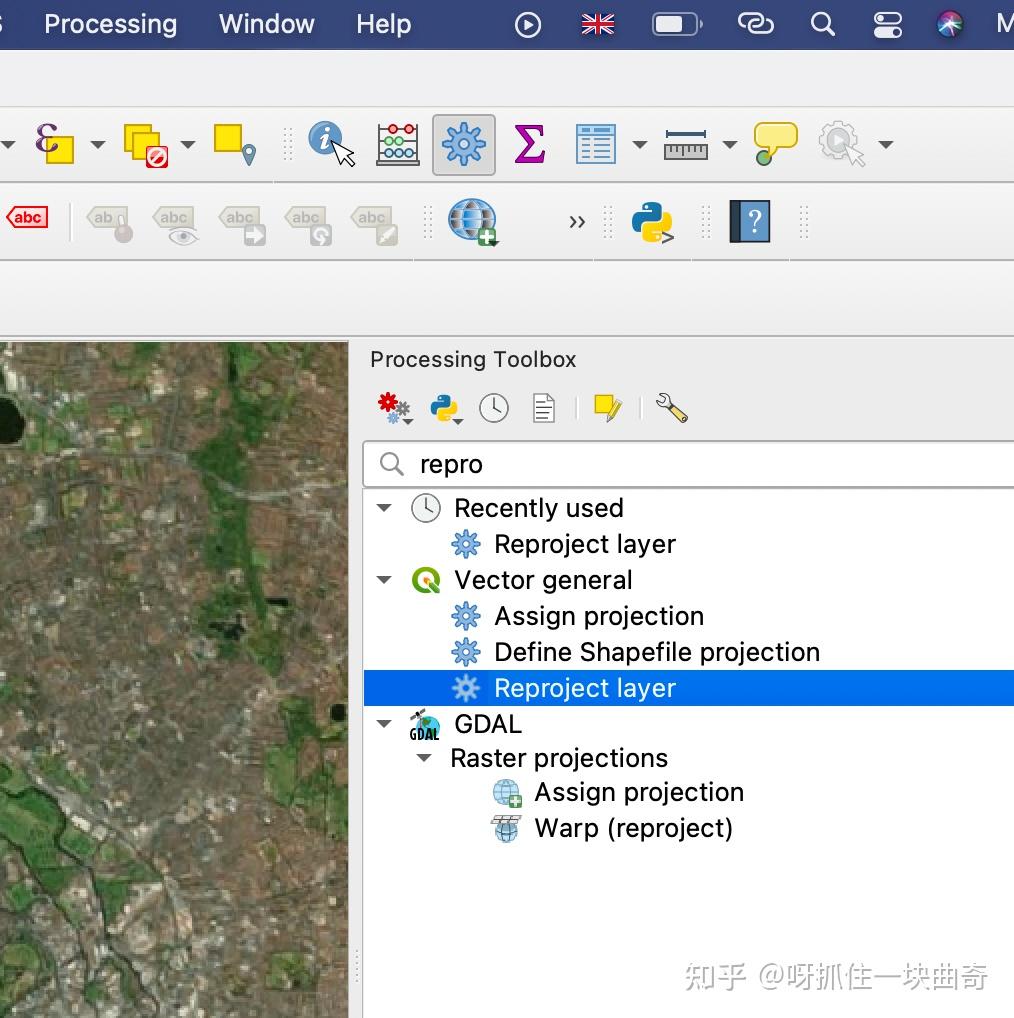Open the Field Calculator abacus icon
The height and width of the screenshot is (1018, 1014).
[398, 144]
